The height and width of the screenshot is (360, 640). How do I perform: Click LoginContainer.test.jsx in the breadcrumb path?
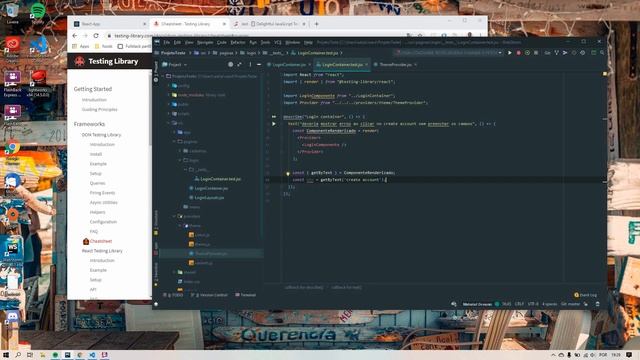click(318, 53)
